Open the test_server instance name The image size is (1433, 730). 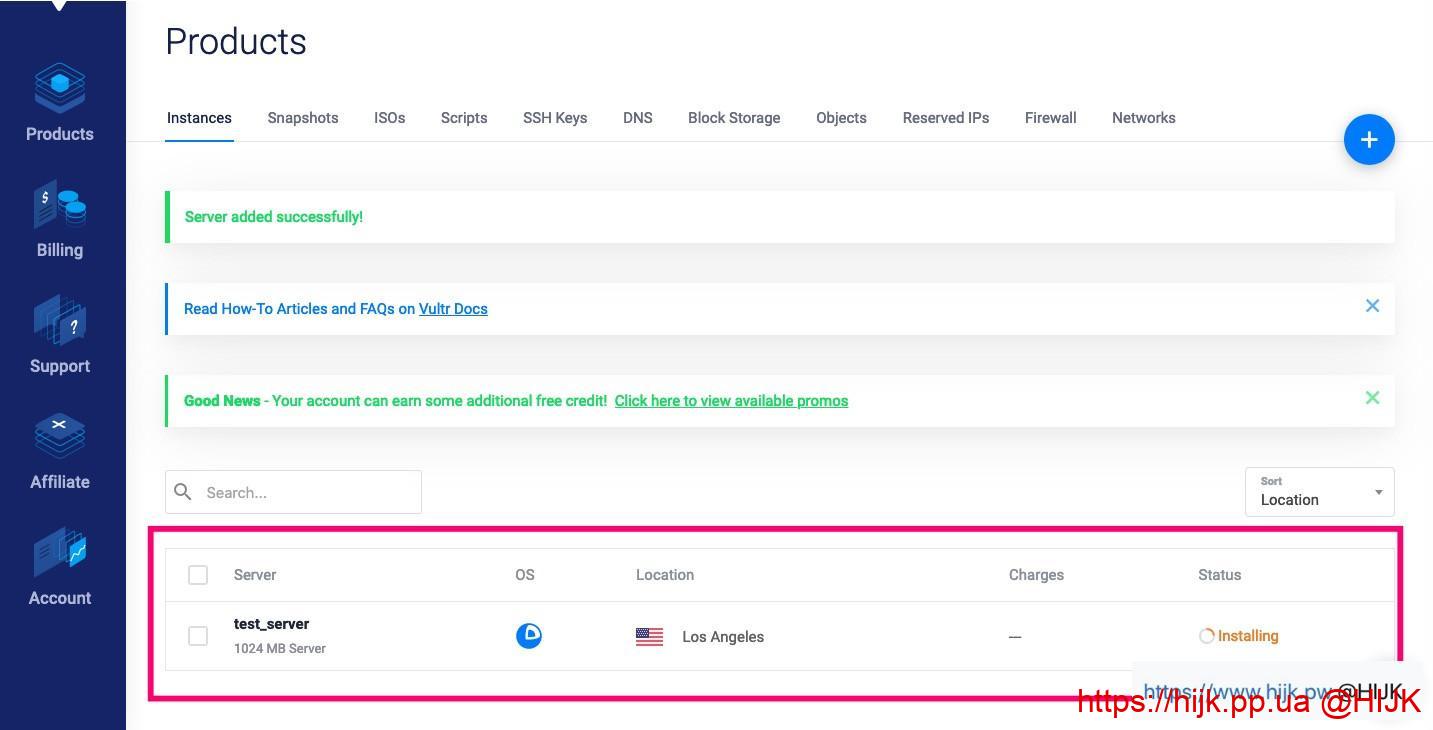tap(271, 624)
